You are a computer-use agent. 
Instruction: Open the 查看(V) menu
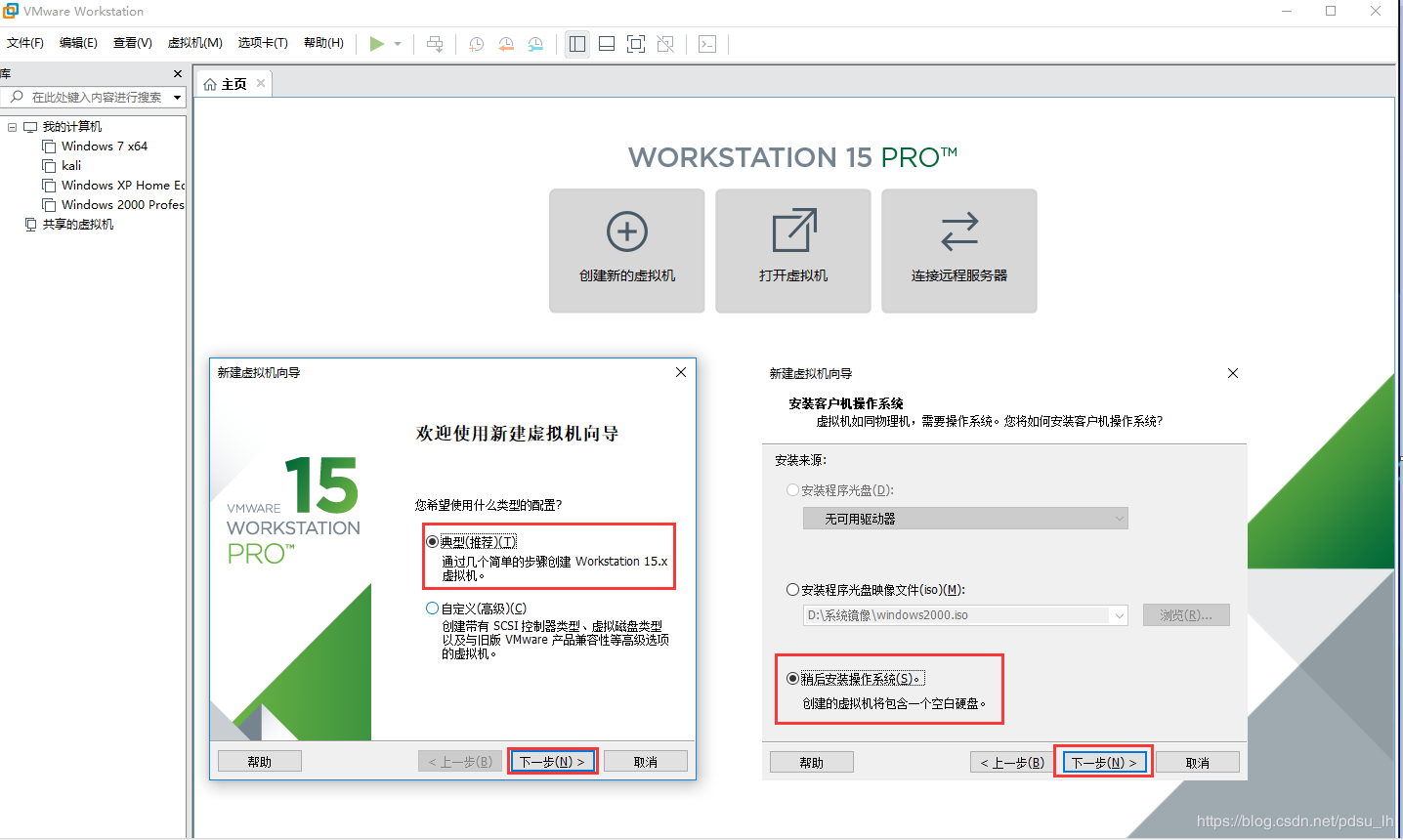click(x=133, y=43)
